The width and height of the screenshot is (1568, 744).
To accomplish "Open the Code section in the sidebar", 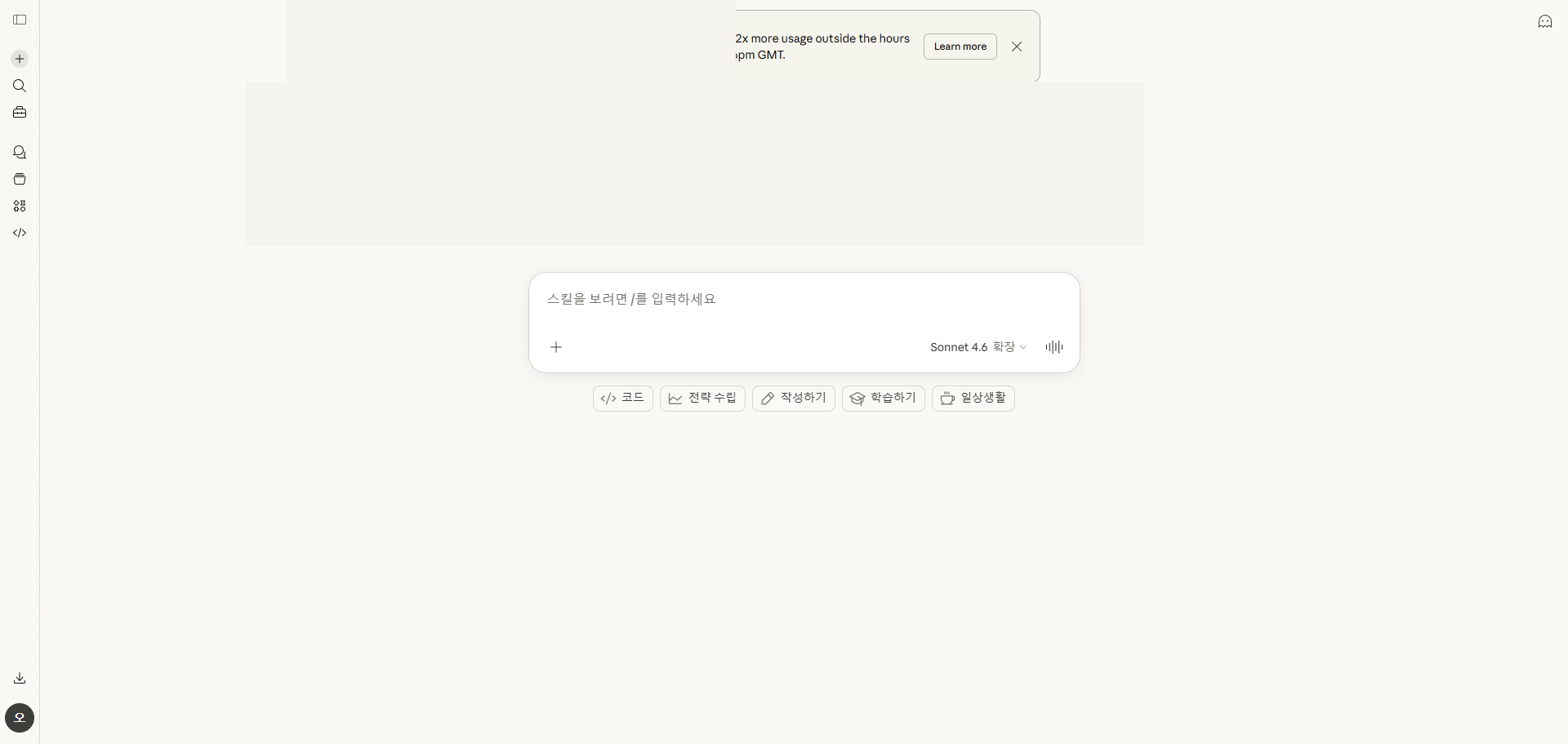I will (20, 233).
